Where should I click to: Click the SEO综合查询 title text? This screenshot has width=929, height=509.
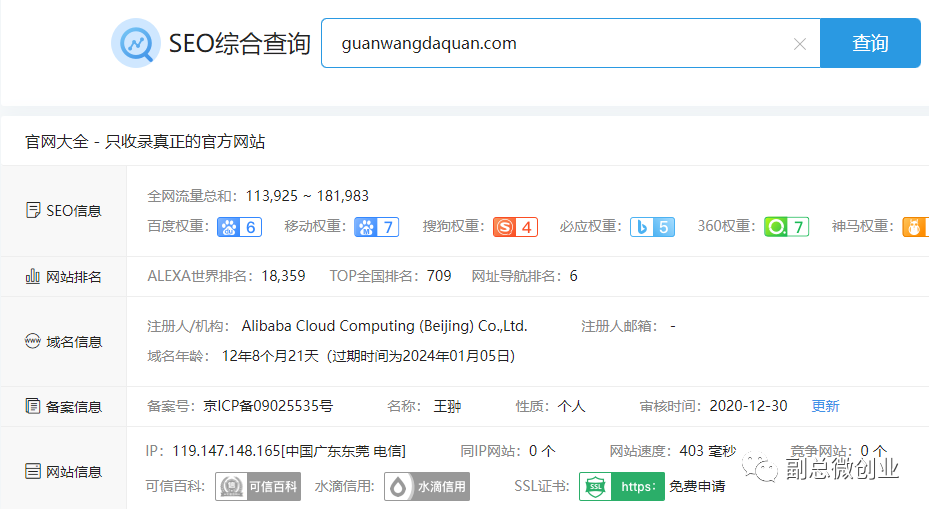click(x=240, y=43)
